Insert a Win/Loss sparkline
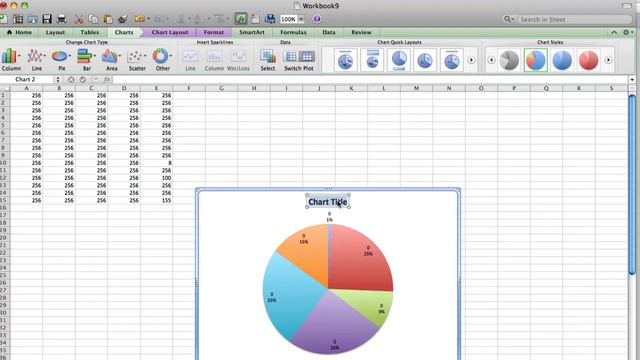 coord(238,60)
